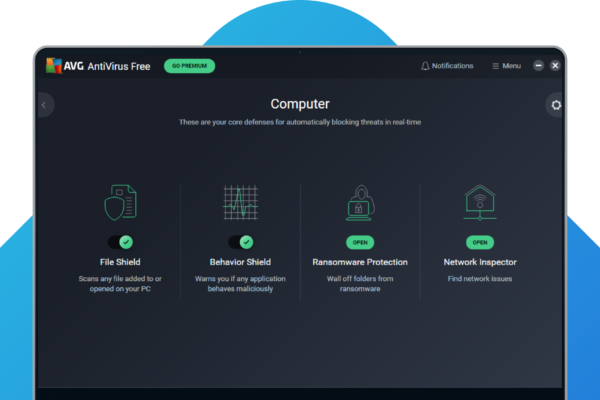The height and width of the screenshot is (400, 600).
Task: Open Ransomware Protection via OPEN button
Action: click(360, 242)
